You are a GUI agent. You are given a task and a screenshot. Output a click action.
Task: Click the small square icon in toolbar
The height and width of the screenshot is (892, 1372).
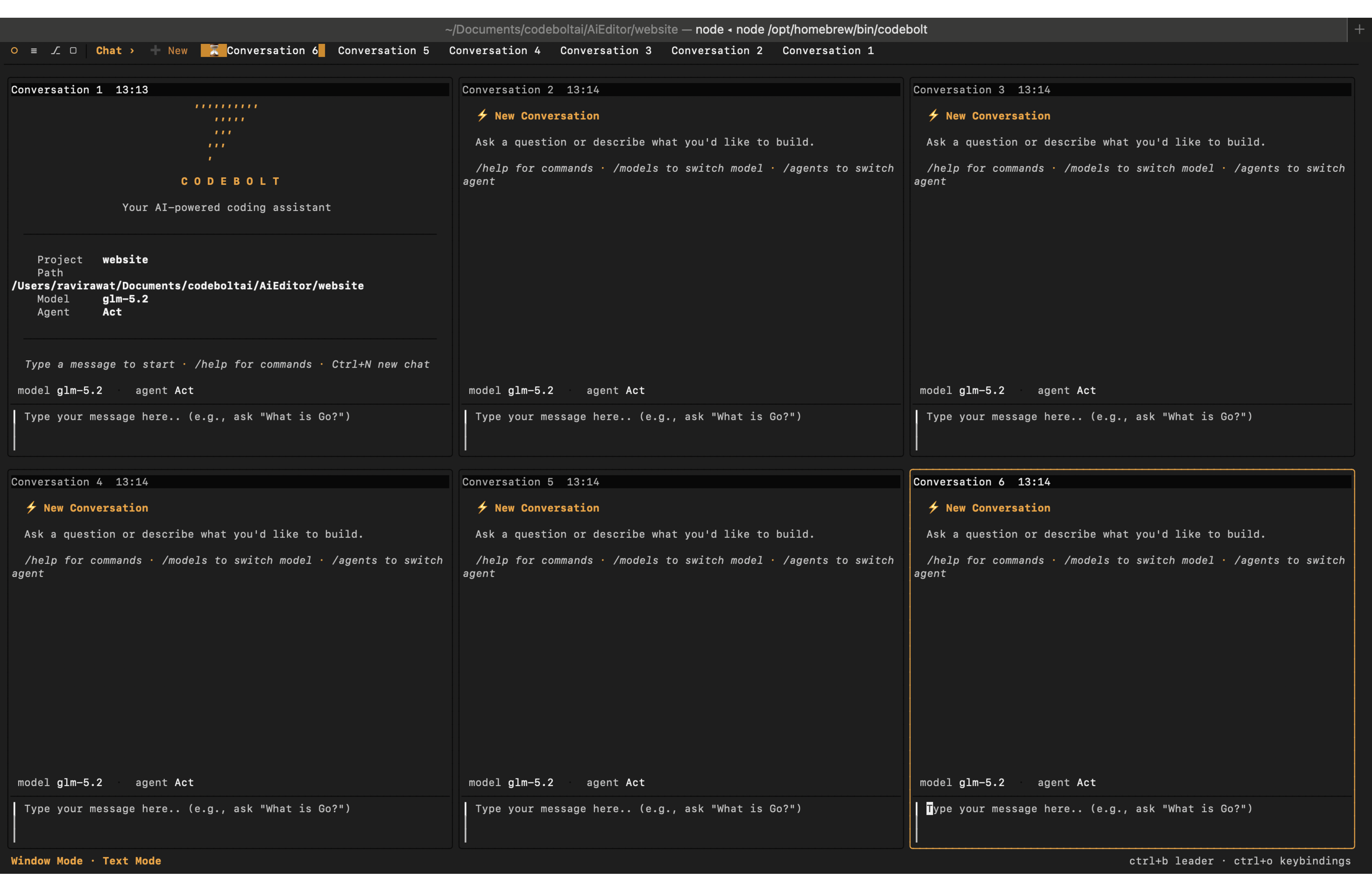coord(73,51)
